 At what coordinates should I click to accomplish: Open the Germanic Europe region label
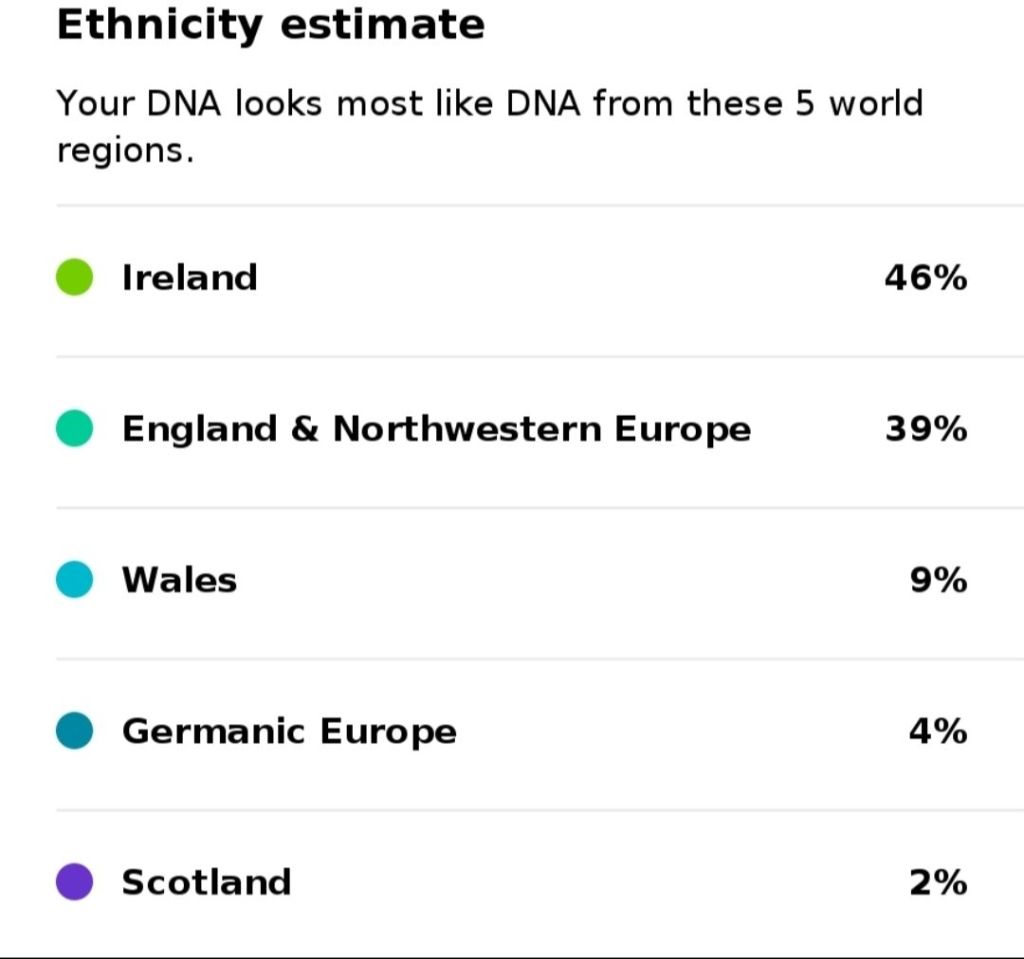(289, 731)
